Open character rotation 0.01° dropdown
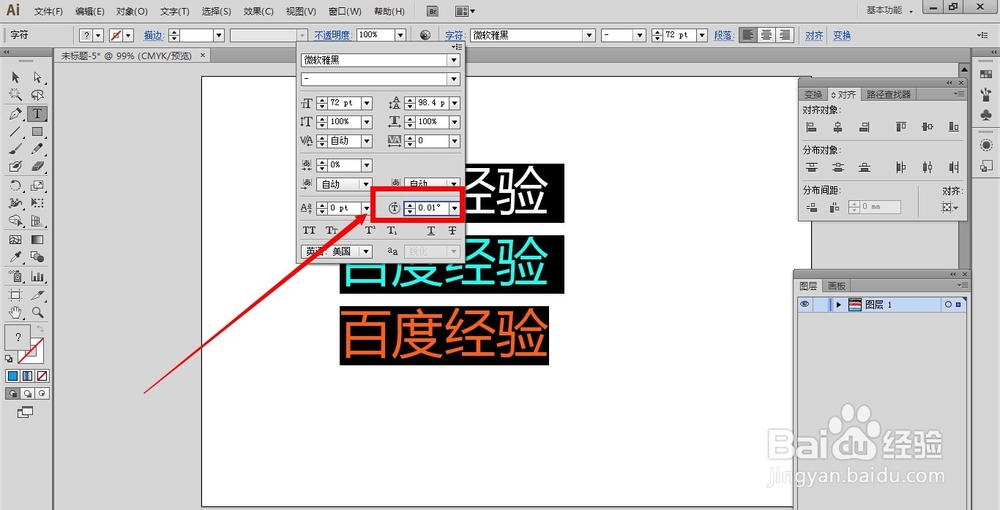 (454, 208)
